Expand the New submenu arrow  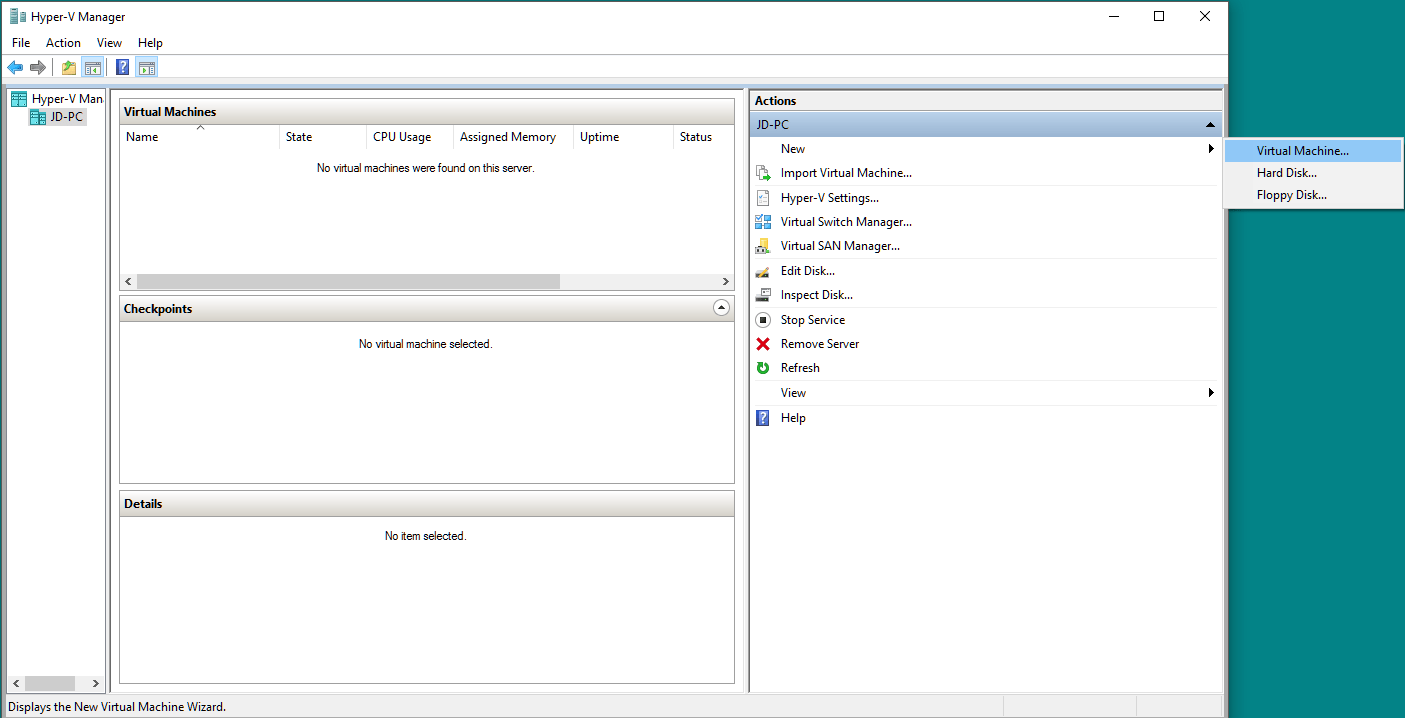[1211, 149]
